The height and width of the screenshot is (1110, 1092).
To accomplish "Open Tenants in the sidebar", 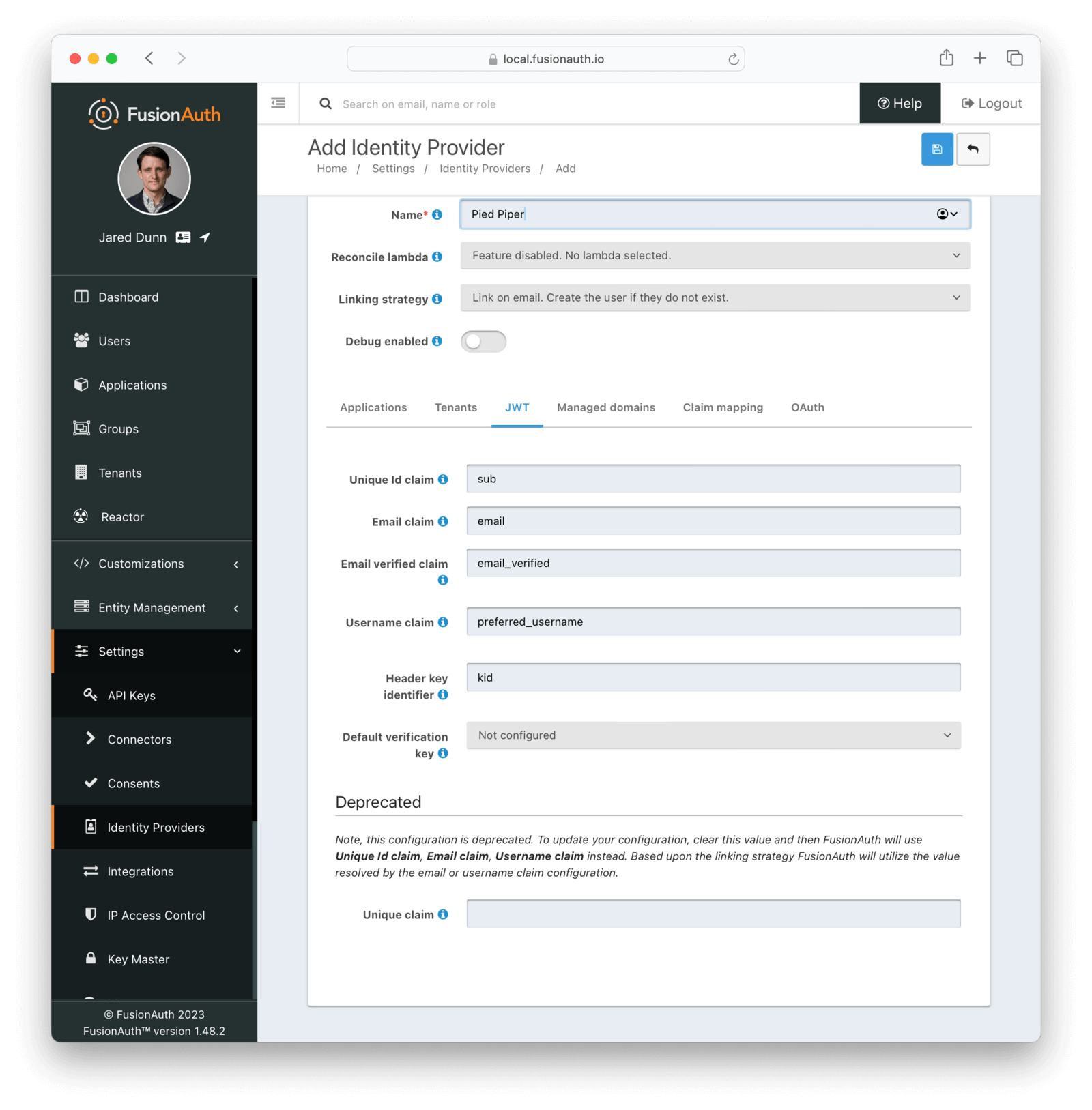I will 152,473.
